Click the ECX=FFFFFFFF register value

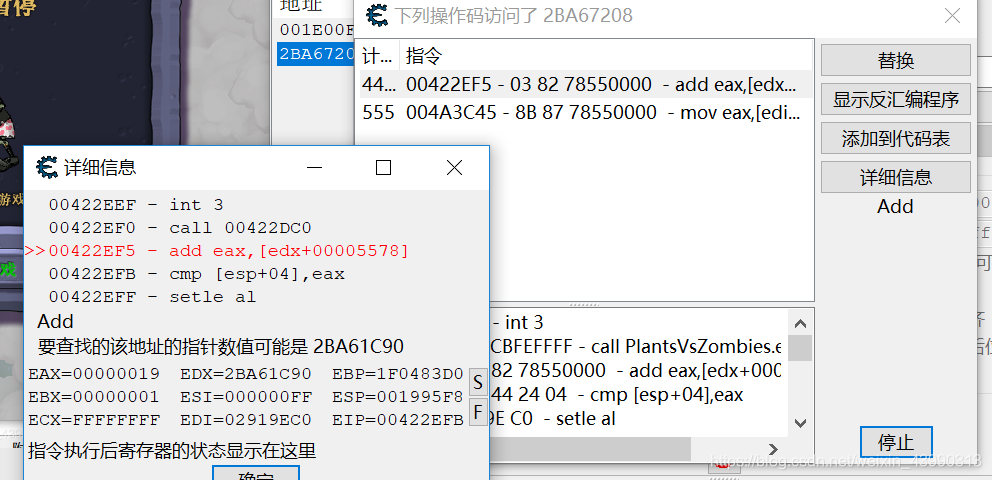click(x=94, y=420)
